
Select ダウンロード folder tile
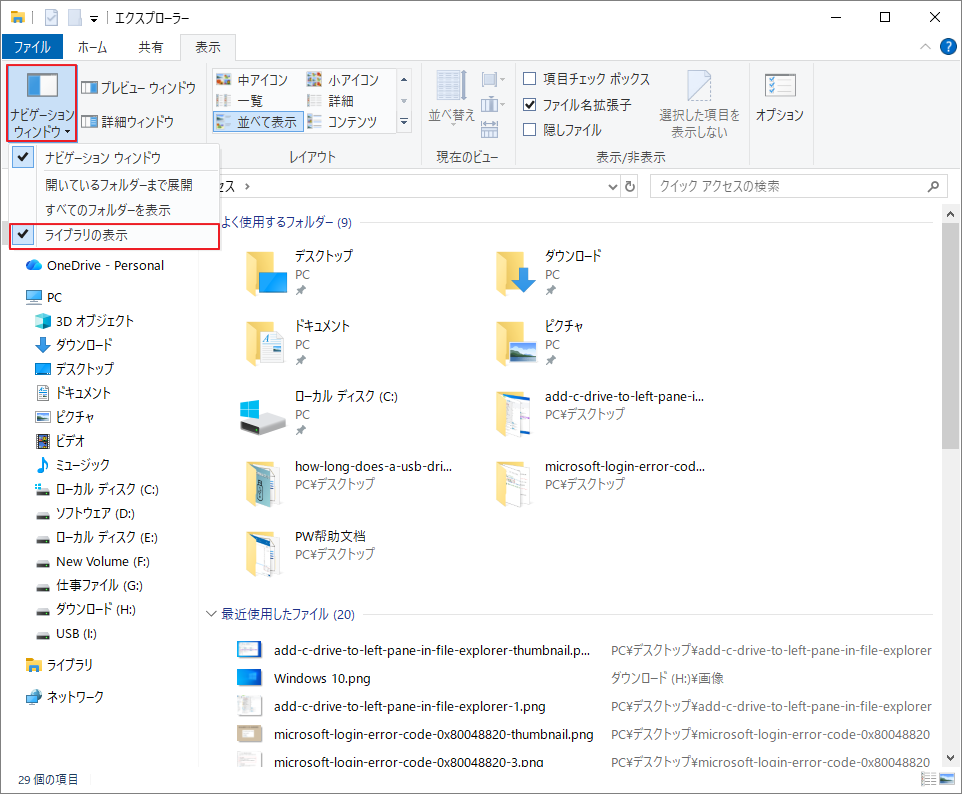pyautogui.click(x=550, y=272)
